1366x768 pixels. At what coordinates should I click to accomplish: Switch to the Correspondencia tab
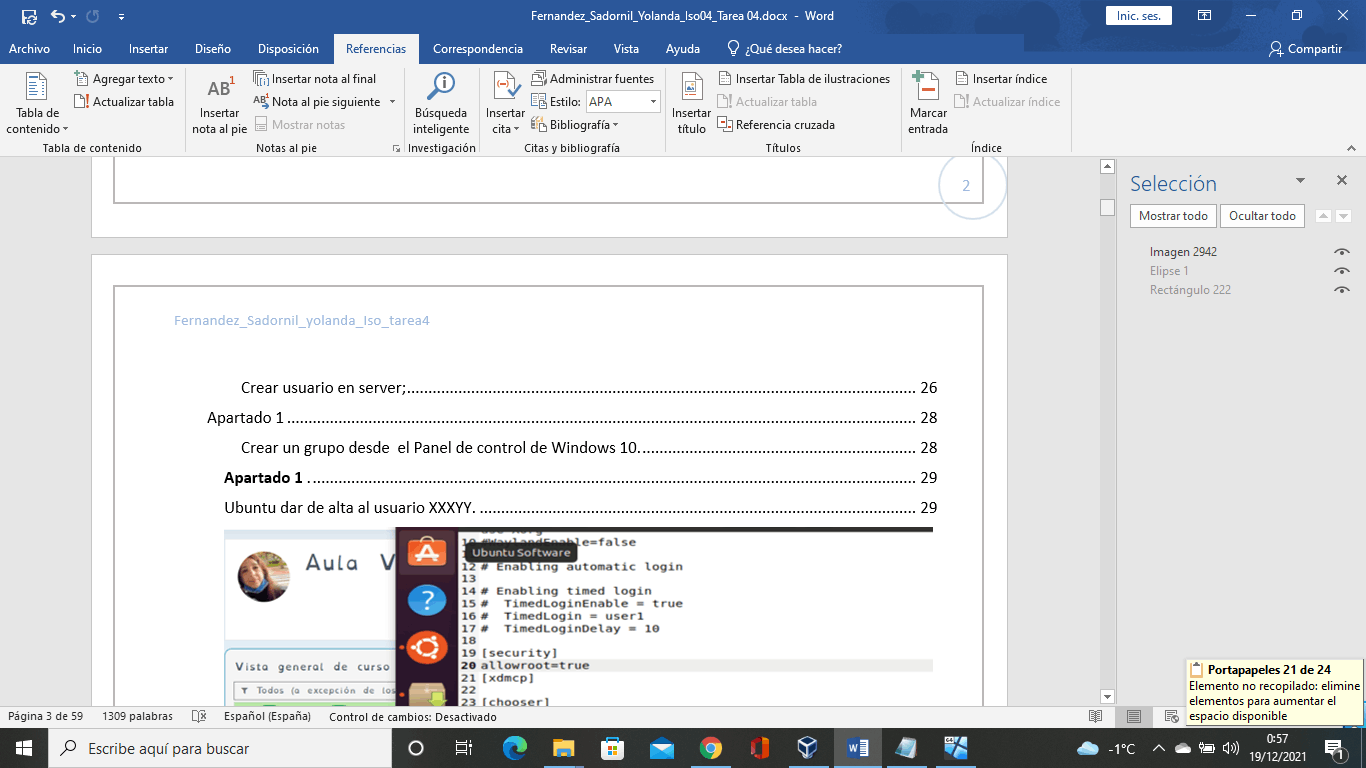tap(478, 49)
